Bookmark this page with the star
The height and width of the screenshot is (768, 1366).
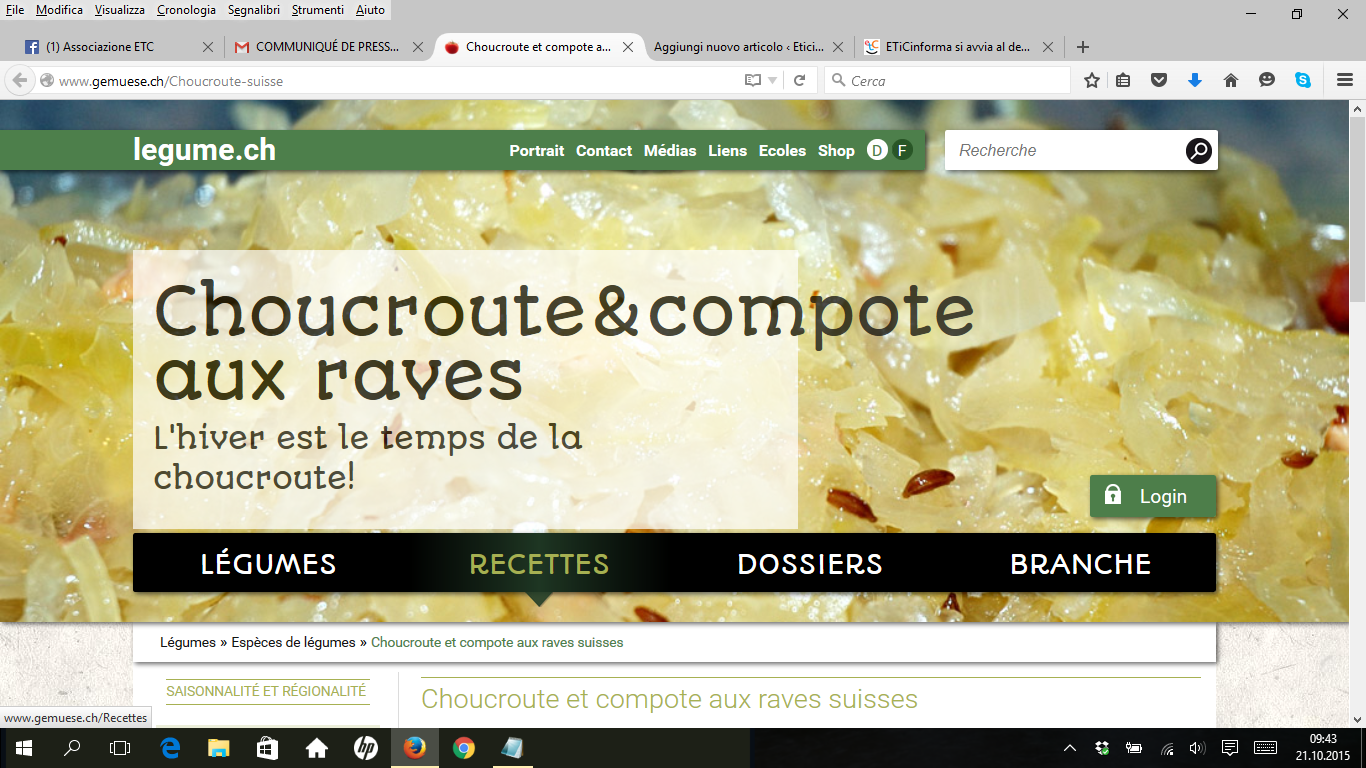(x=1092, y=80)
